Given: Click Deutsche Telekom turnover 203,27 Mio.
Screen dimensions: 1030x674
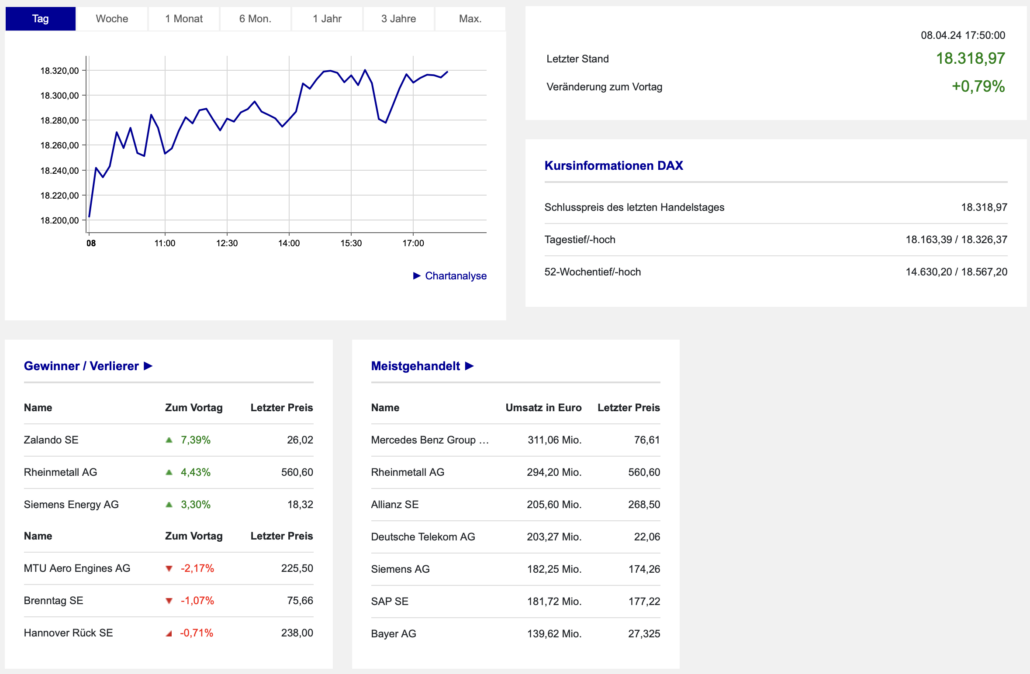Looking at the screenshot, I should click(554, 537).
